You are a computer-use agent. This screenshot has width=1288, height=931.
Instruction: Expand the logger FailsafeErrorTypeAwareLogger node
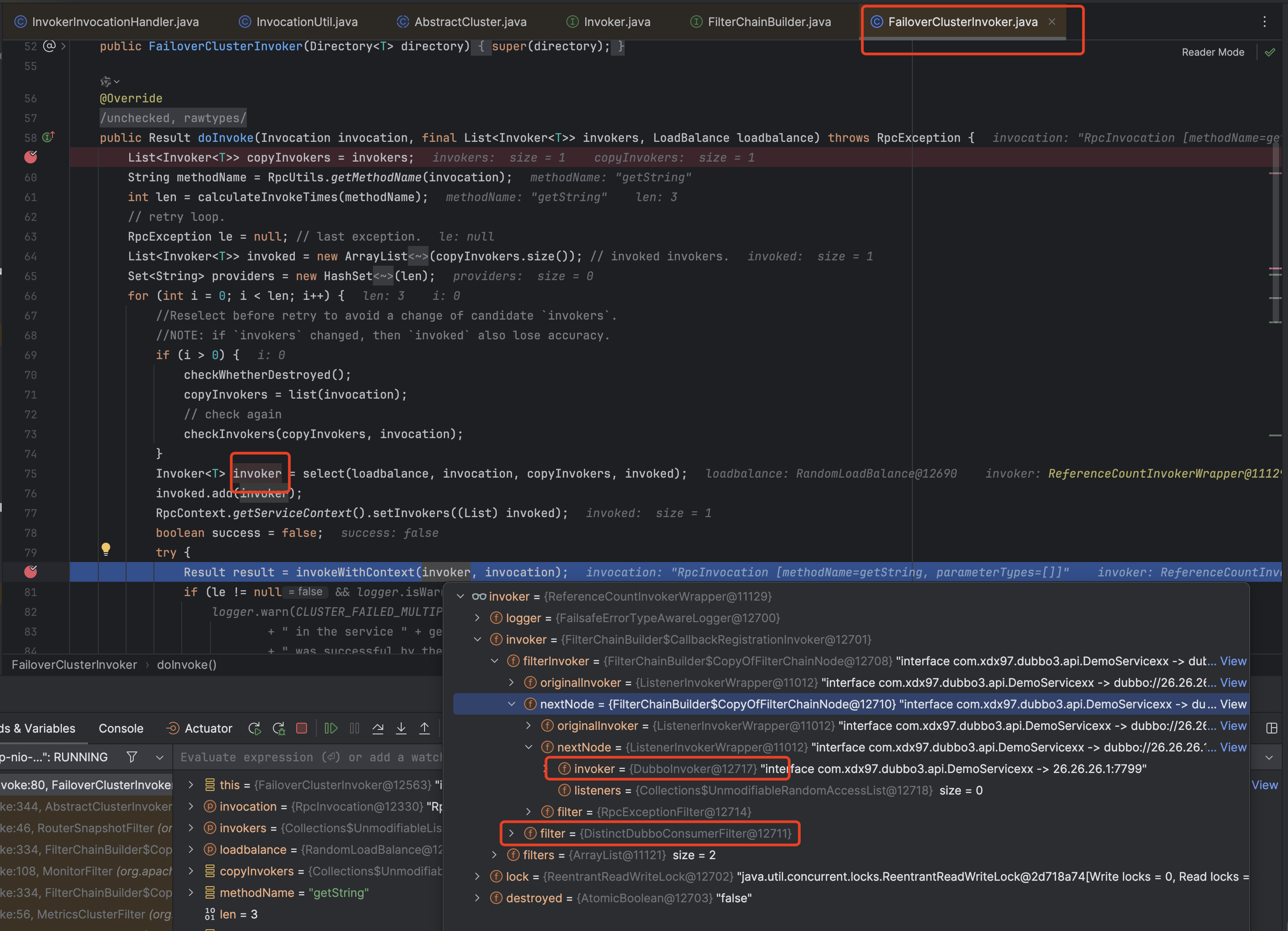click(x=478, y=618)
